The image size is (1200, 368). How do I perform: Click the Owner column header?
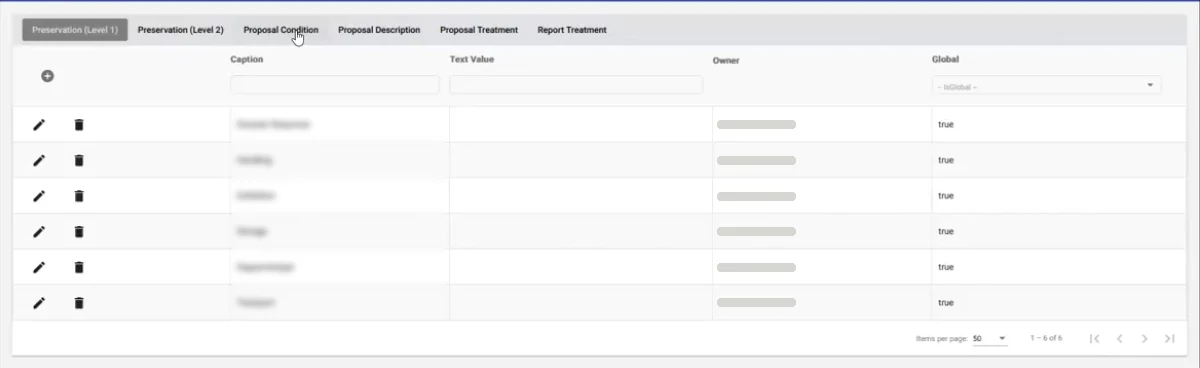(x=726, y=61)
